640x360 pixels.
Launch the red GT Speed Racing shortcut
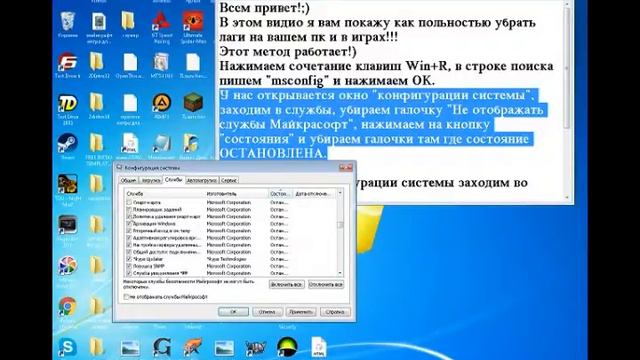pos(162,21)
